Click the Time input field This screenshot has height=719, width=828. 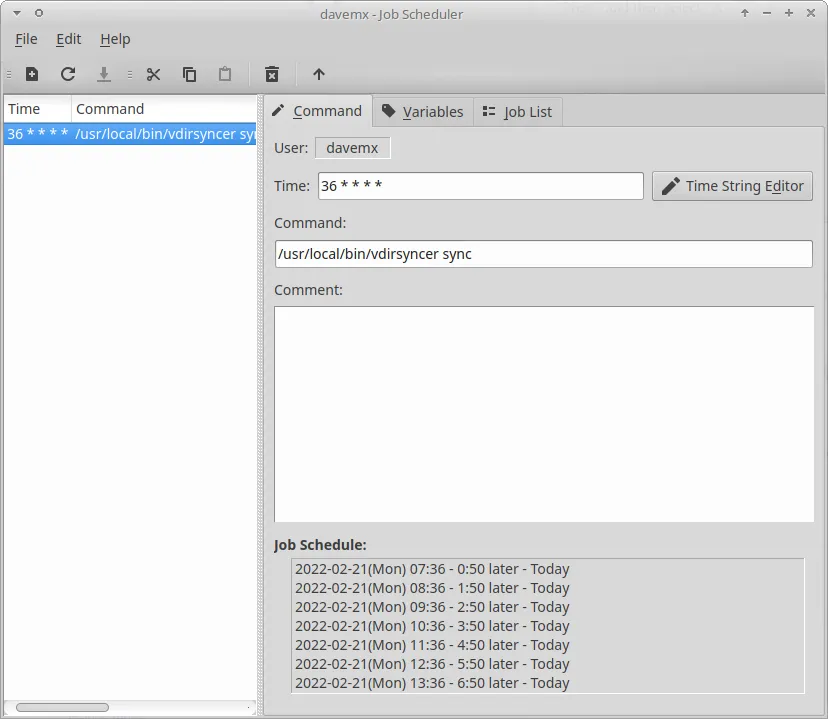point(481,186)
